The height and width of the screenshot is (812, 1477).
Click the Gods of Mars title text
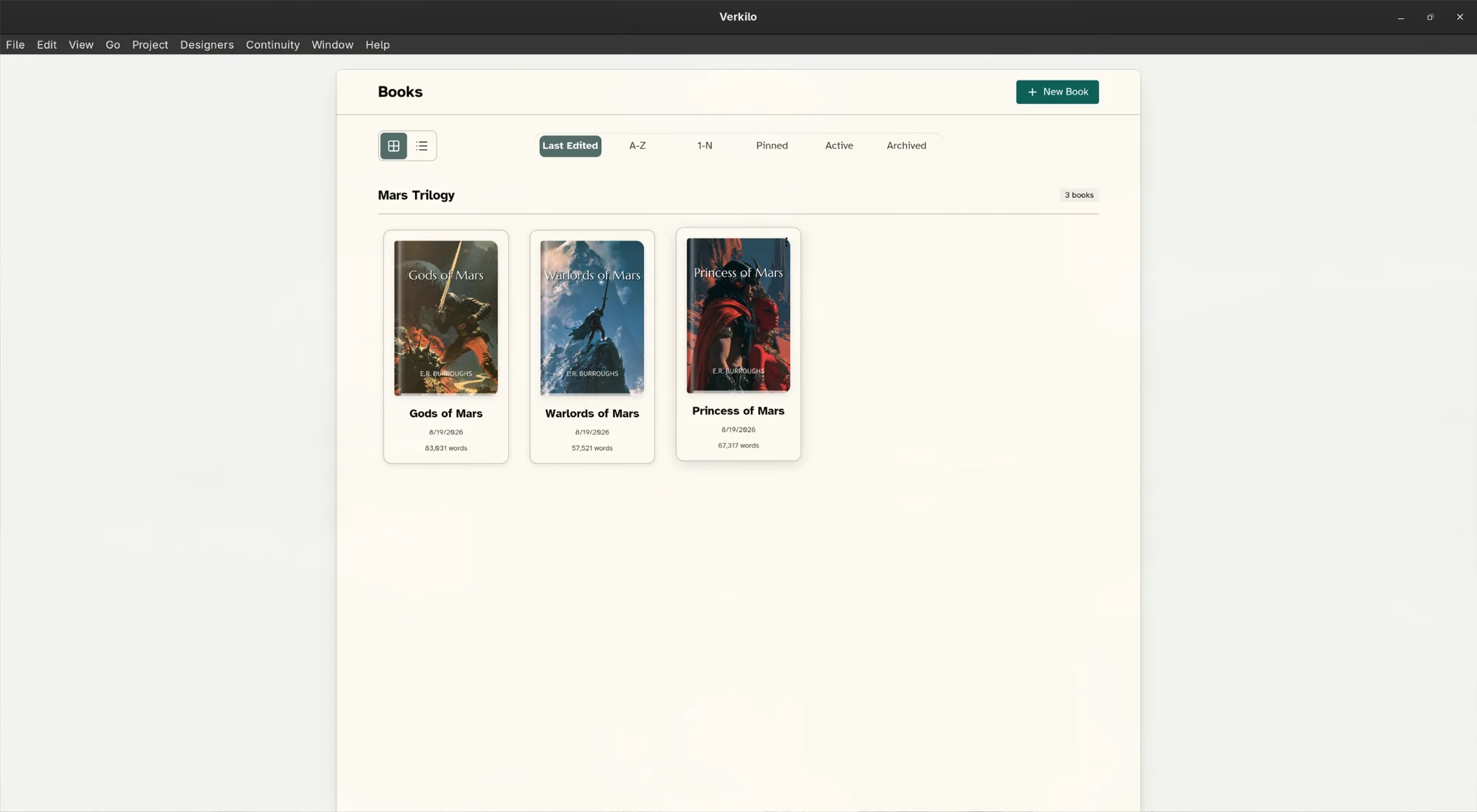[446, 413]
